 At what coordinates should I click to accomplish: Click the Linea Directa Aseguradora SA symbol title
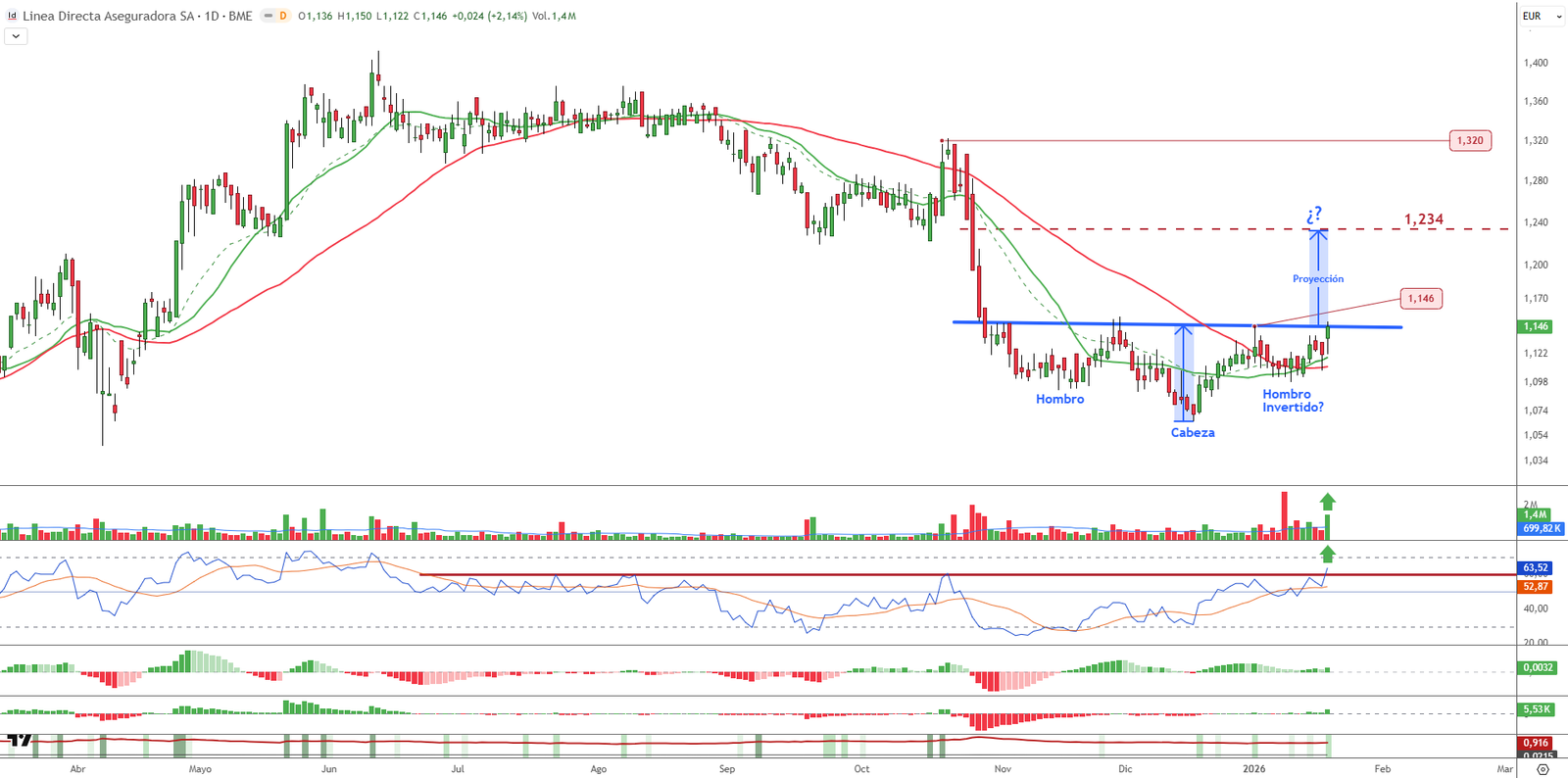point(108,16)
